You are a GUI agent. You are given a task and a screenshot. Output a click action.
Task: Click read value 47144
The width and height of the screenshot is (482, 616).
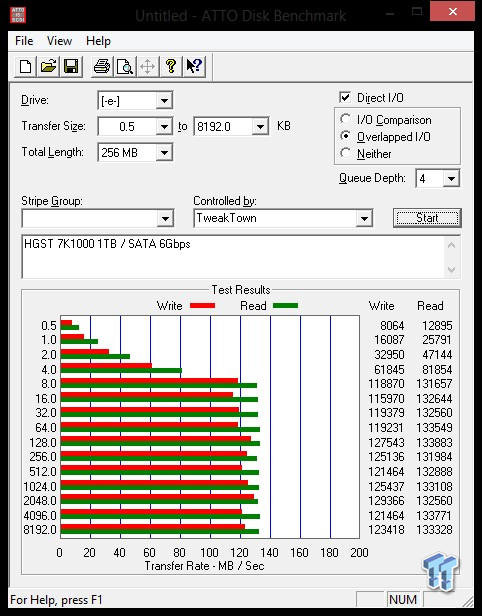[x=437, y=354]
